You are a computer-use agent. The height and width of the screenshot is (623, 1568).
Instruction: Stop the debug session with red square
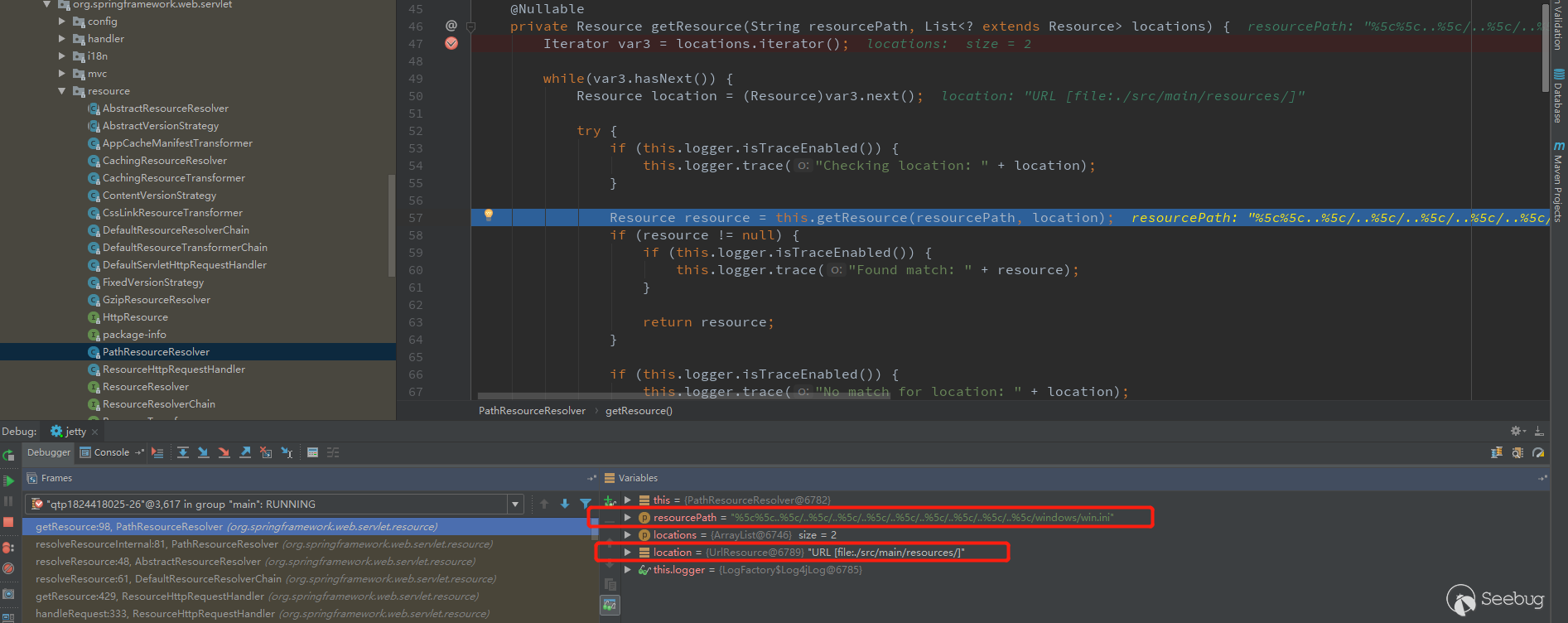[8, 522]
